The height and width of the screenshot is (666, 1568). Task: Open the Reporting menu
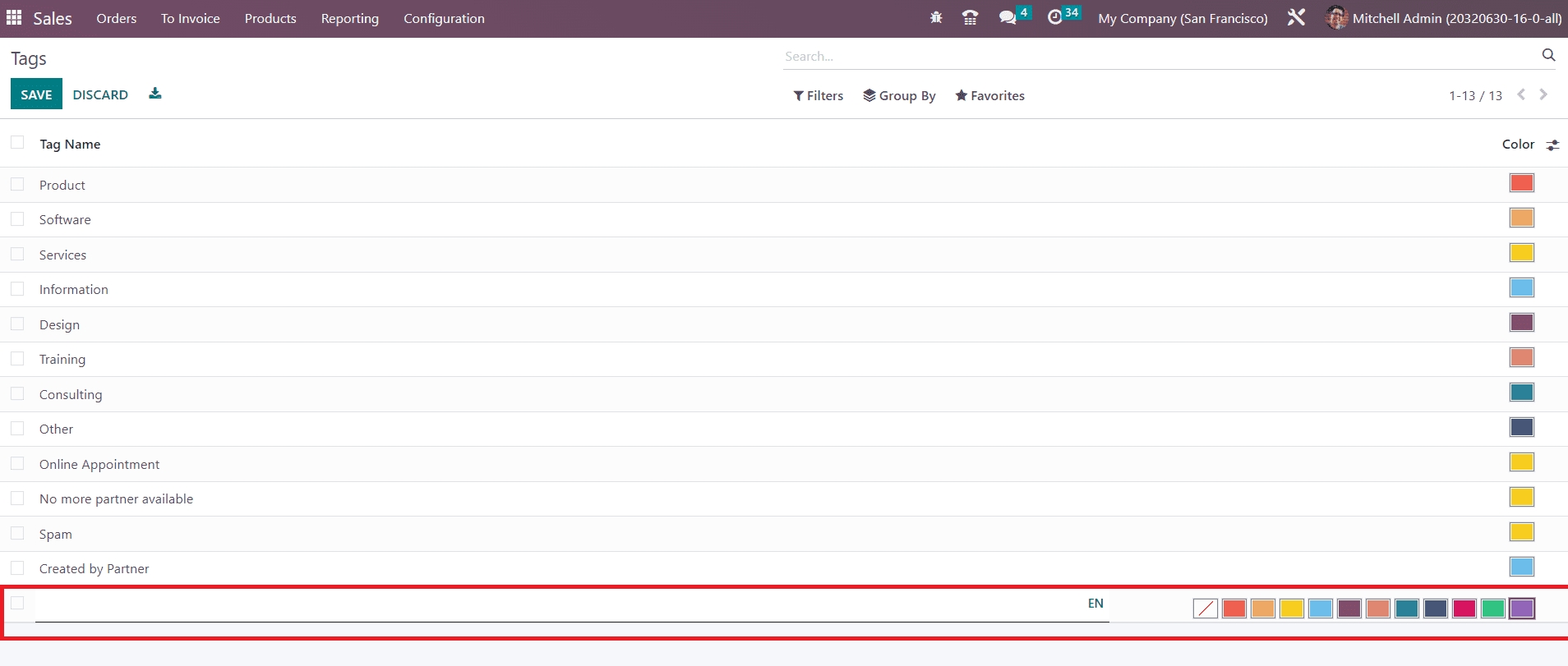349,18
